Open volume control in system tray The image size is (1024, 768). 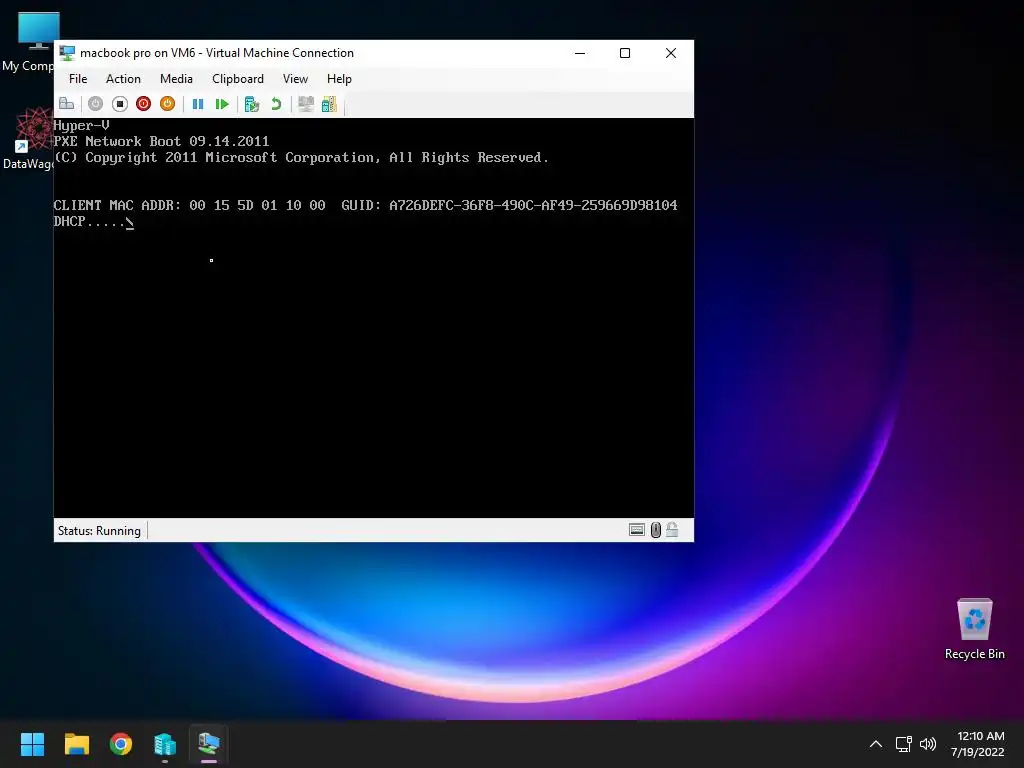pos(927,744)
